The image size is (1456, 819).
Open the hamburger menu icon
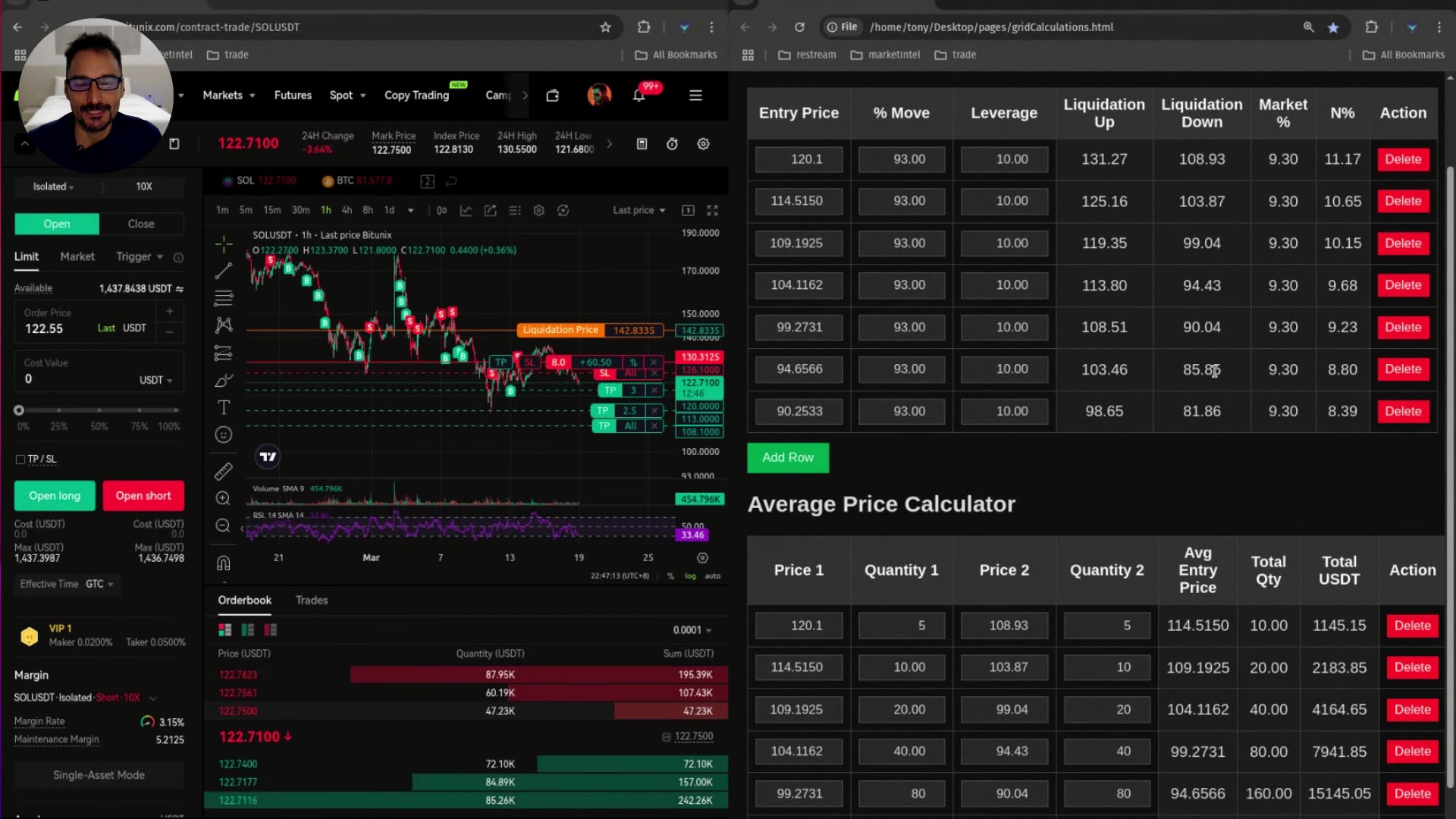(695, 96)
